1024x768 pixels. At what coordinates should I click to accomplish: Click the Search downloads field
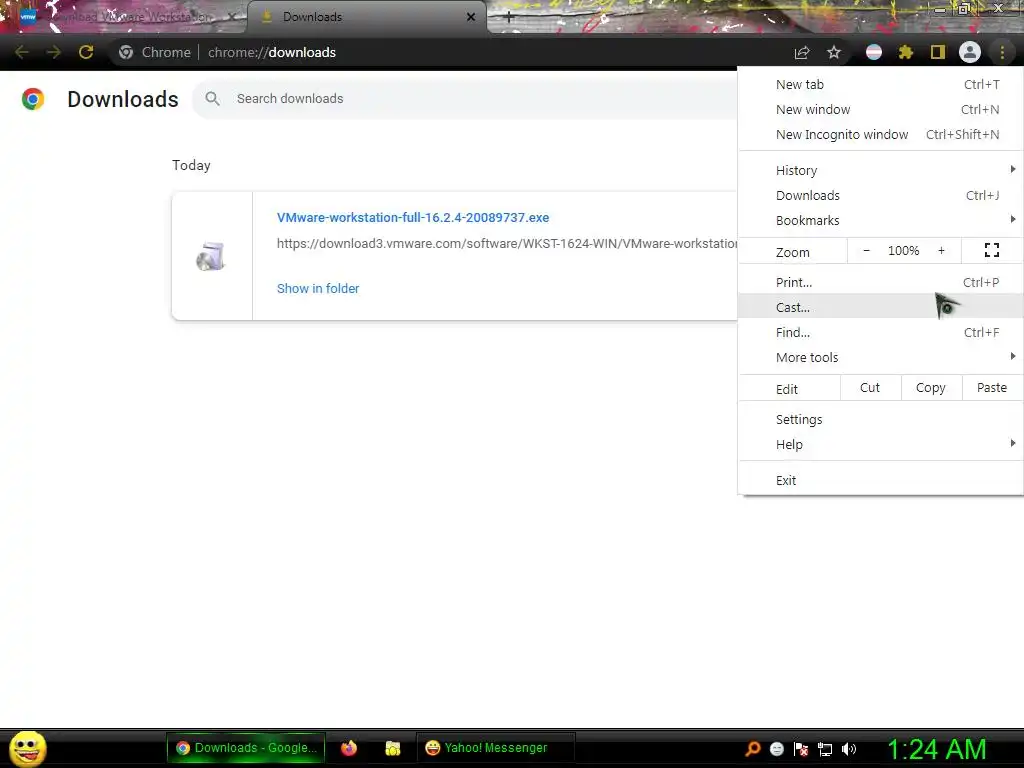tap(465, 99)
